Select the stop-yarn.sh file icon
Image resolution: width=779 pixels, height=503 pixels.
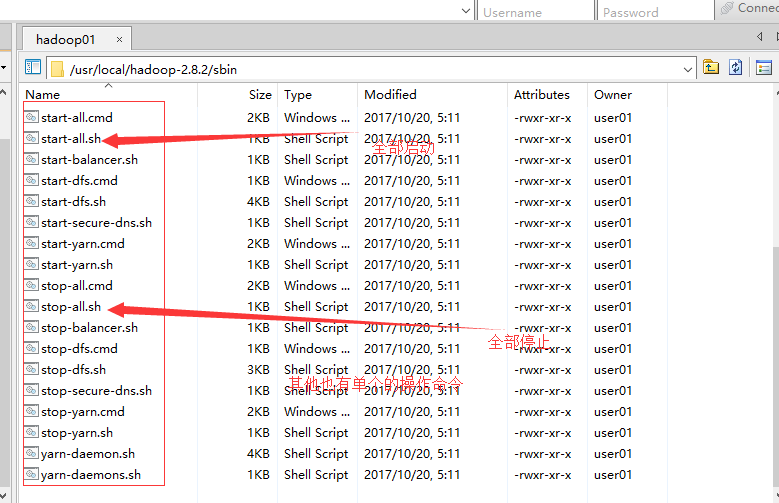[x=31, y=432]
